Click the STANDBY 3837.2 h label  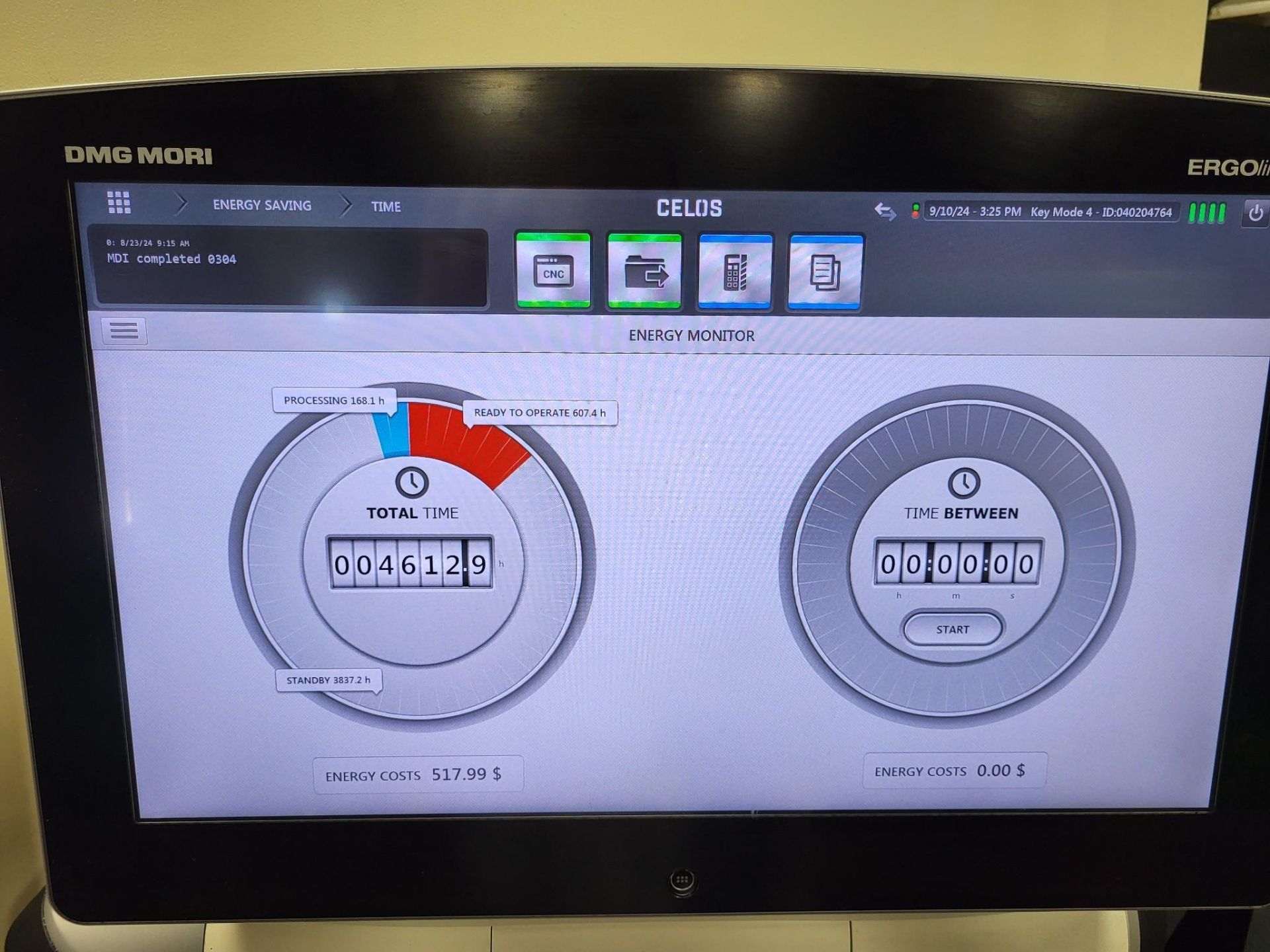click(329, 680)
